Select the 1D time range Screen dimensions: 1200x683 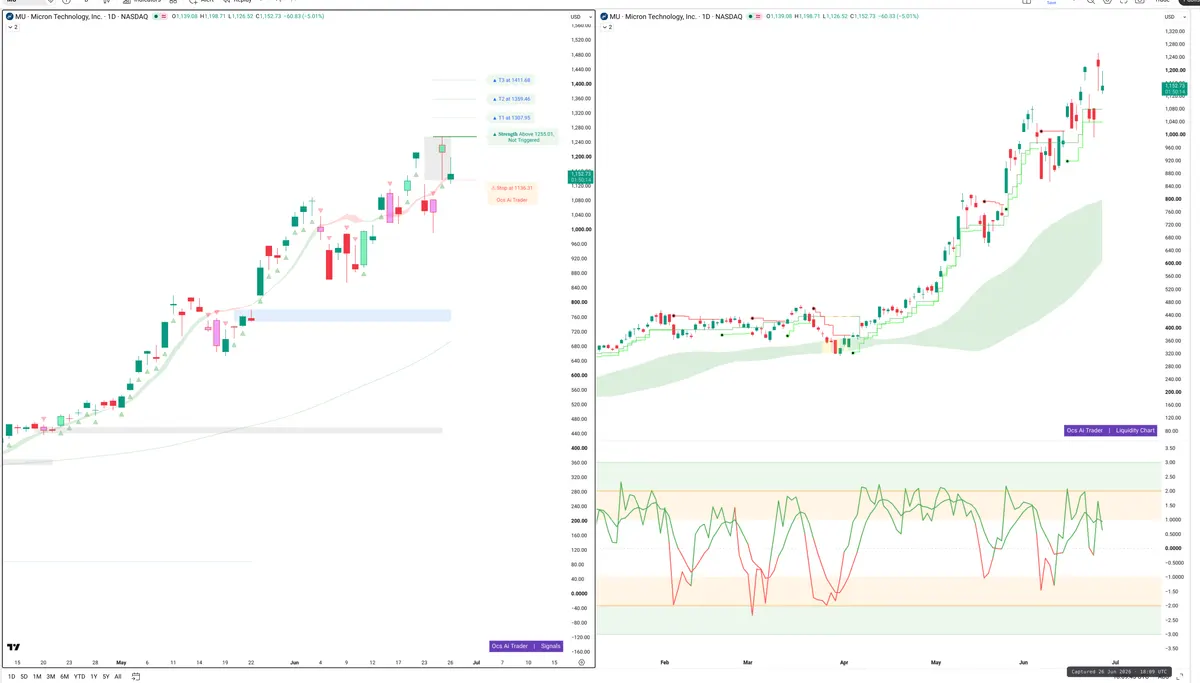tap(12, 677)
